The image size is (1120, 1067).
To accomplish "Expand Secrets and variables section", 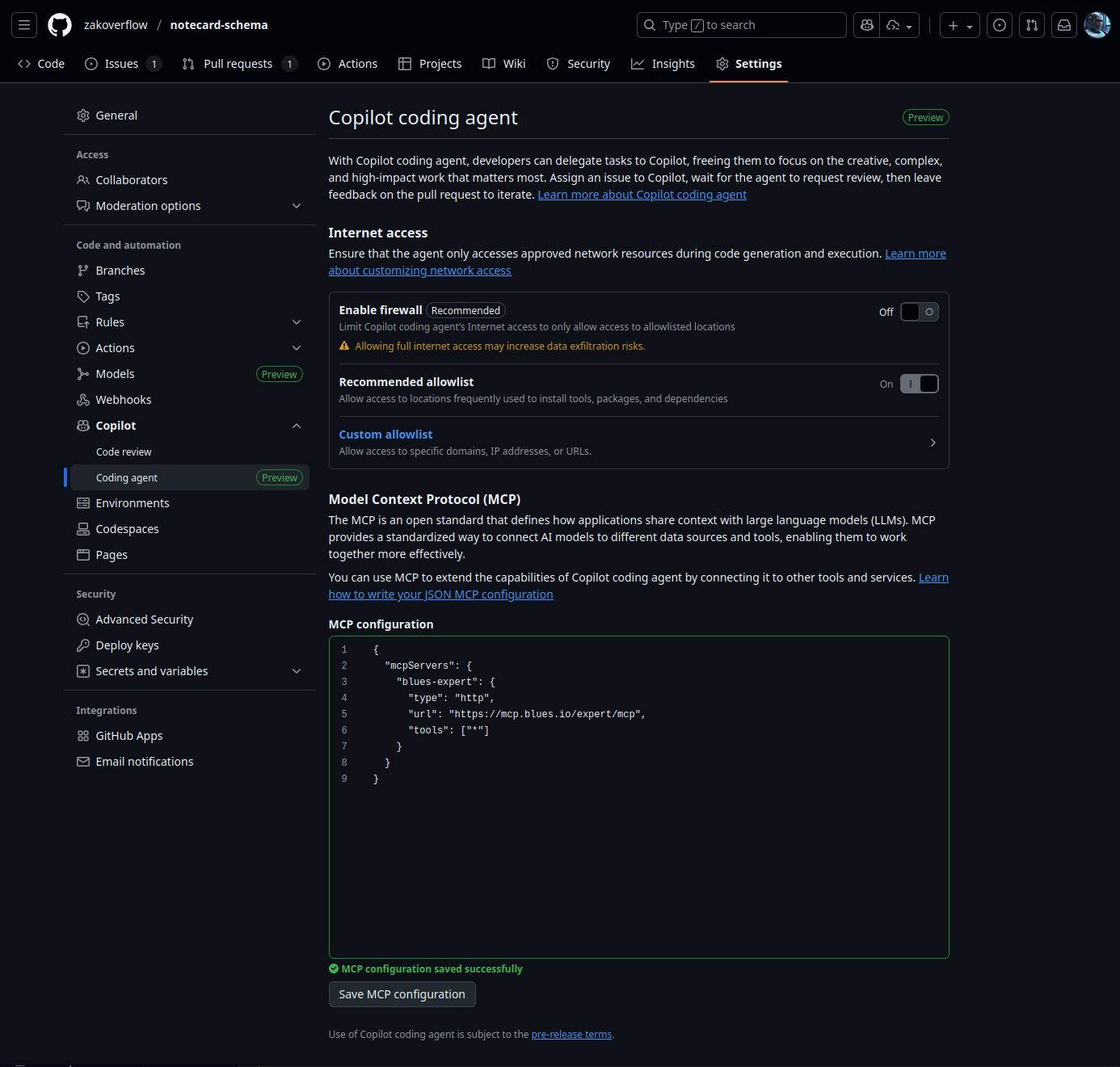I will click(190, 671).
